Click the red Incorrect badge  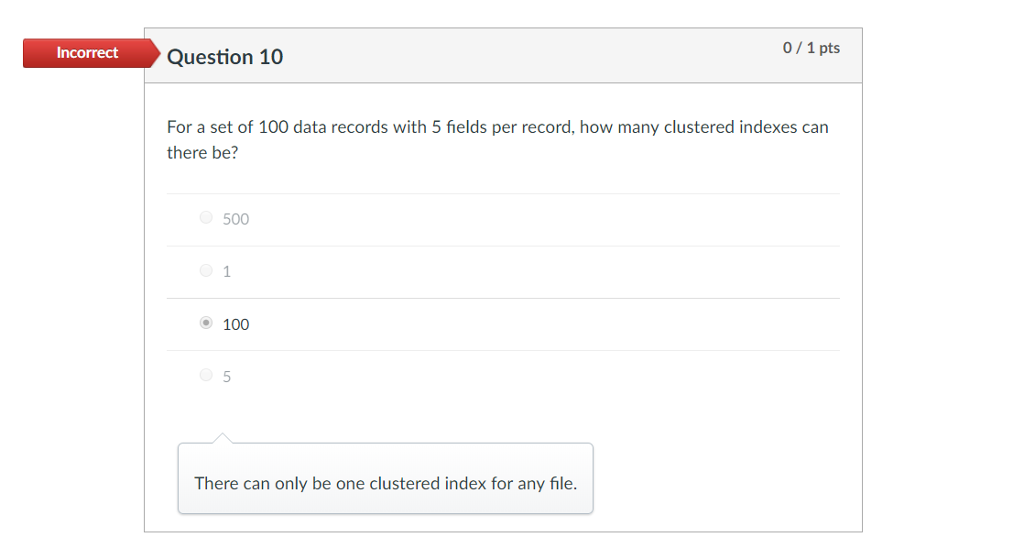[87, 53]
